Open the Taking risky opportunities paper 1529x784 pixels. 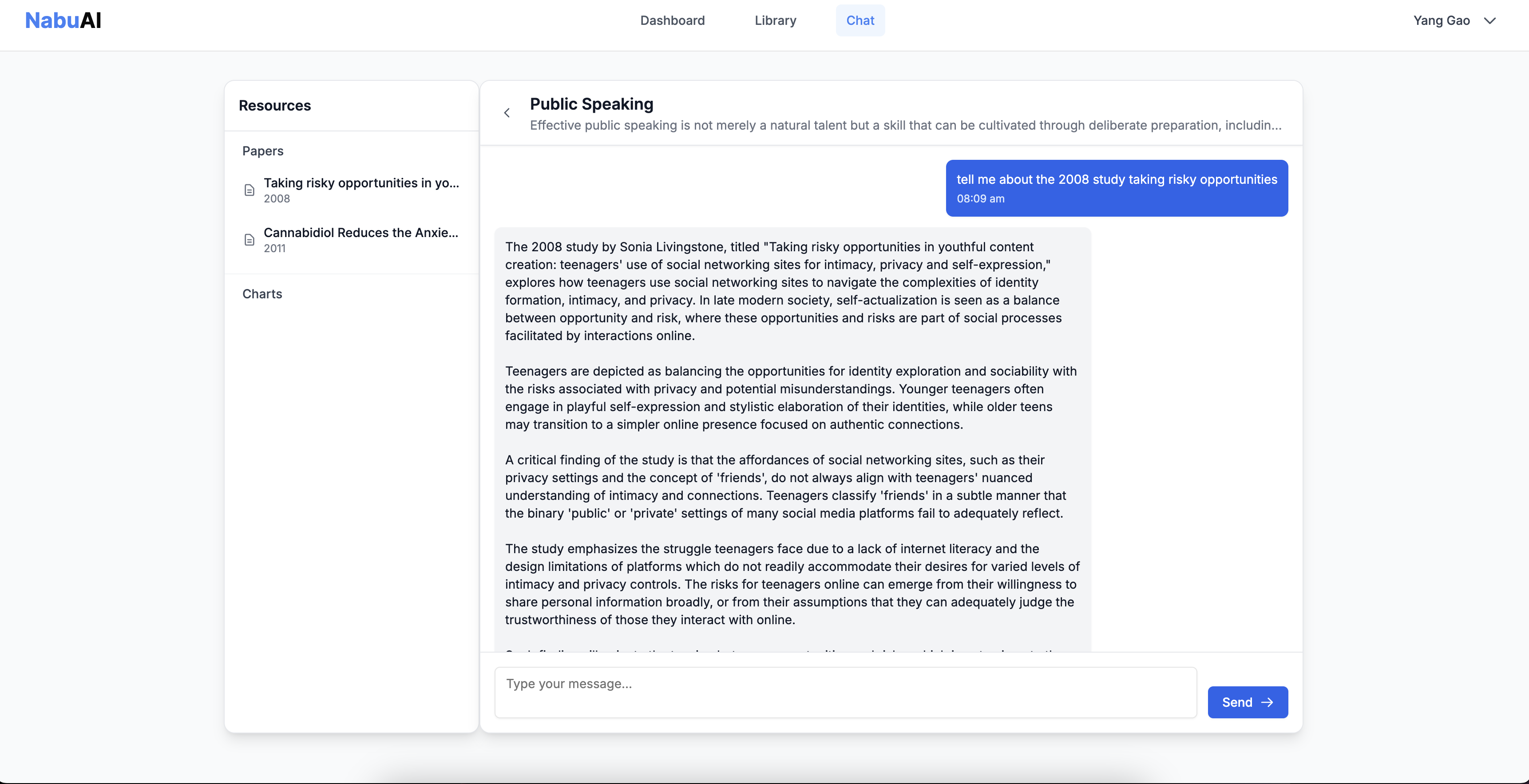tap(361, 183)
